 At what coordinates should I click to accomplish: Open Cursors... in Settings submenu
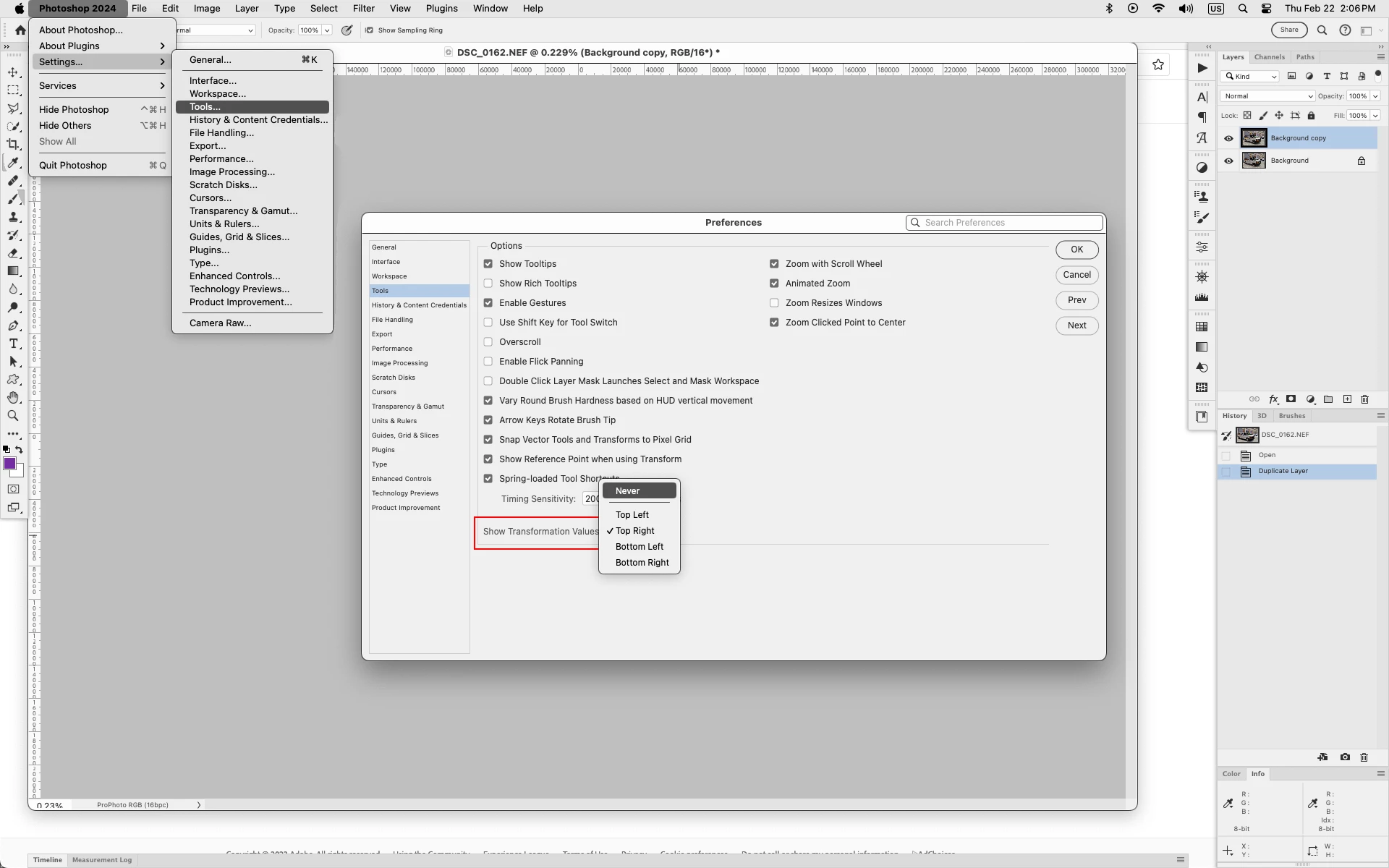[x=211, y=198]
